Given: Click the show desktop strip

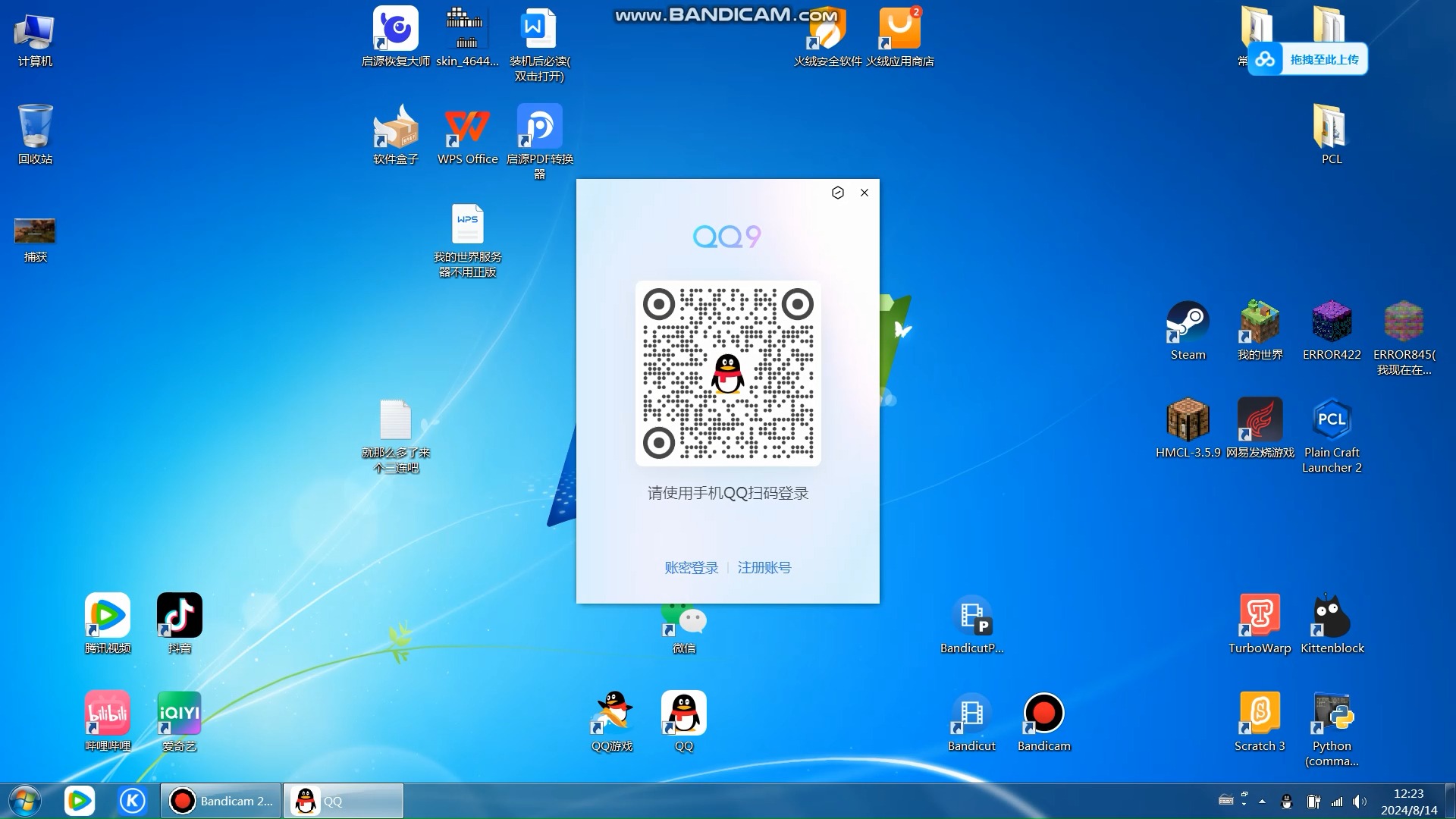Looking at the screenshot, I should tap(1450, 801).
